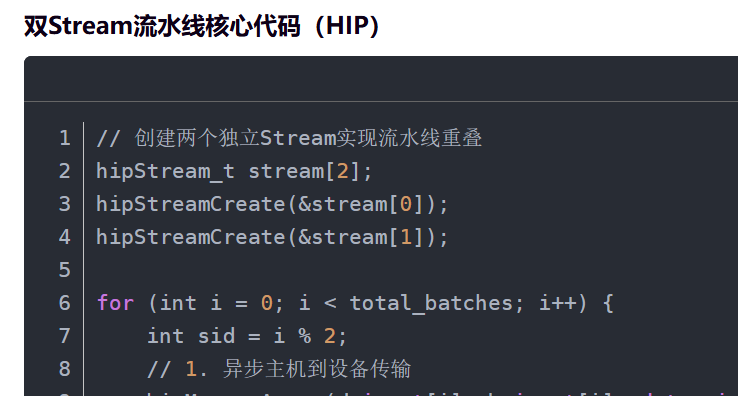
Task: Click line number 2 in gutter
Action: pos(65,171)
